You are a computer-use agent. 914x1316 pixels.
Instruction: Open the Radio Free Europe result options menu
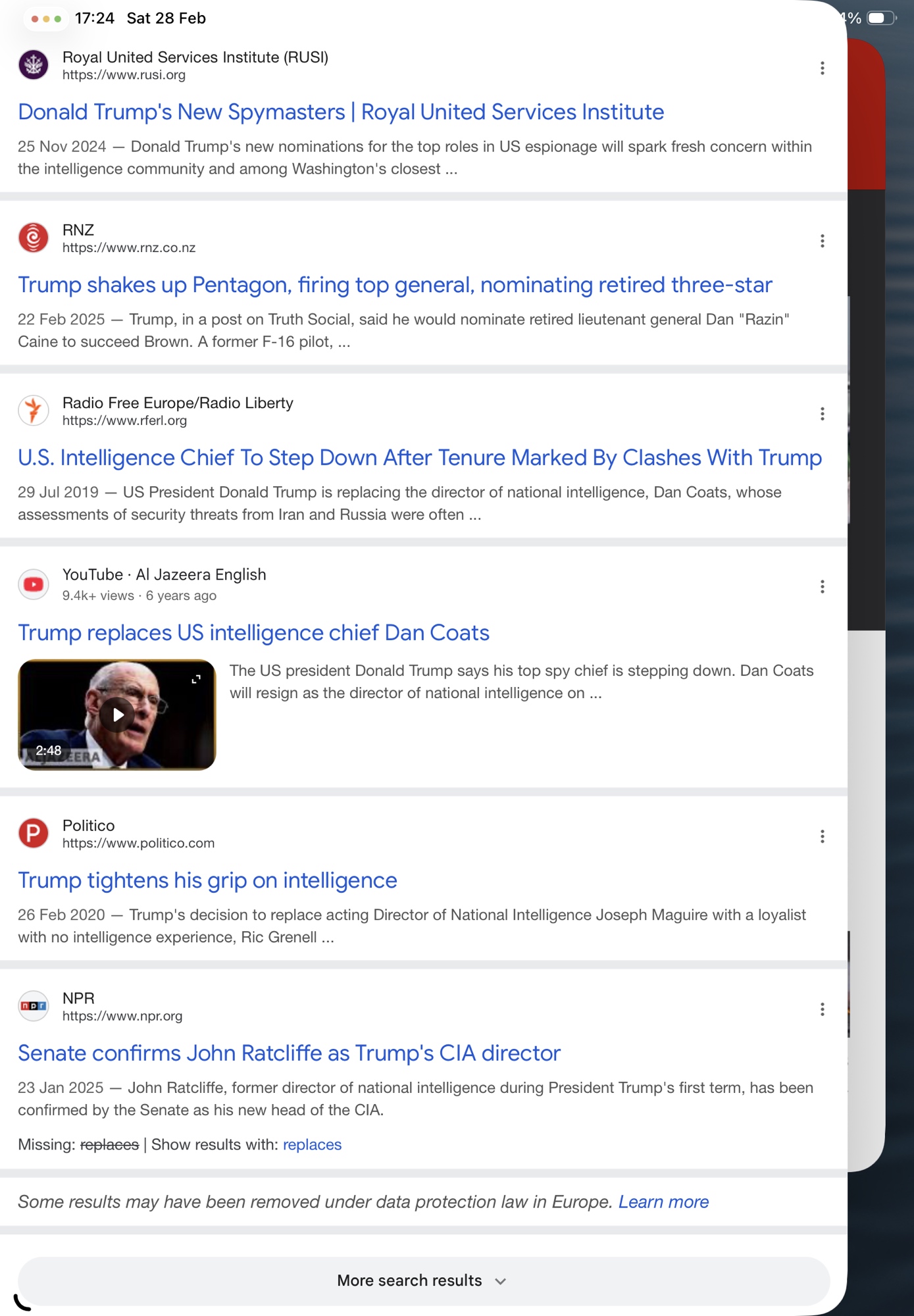click(x=822, y=414)
